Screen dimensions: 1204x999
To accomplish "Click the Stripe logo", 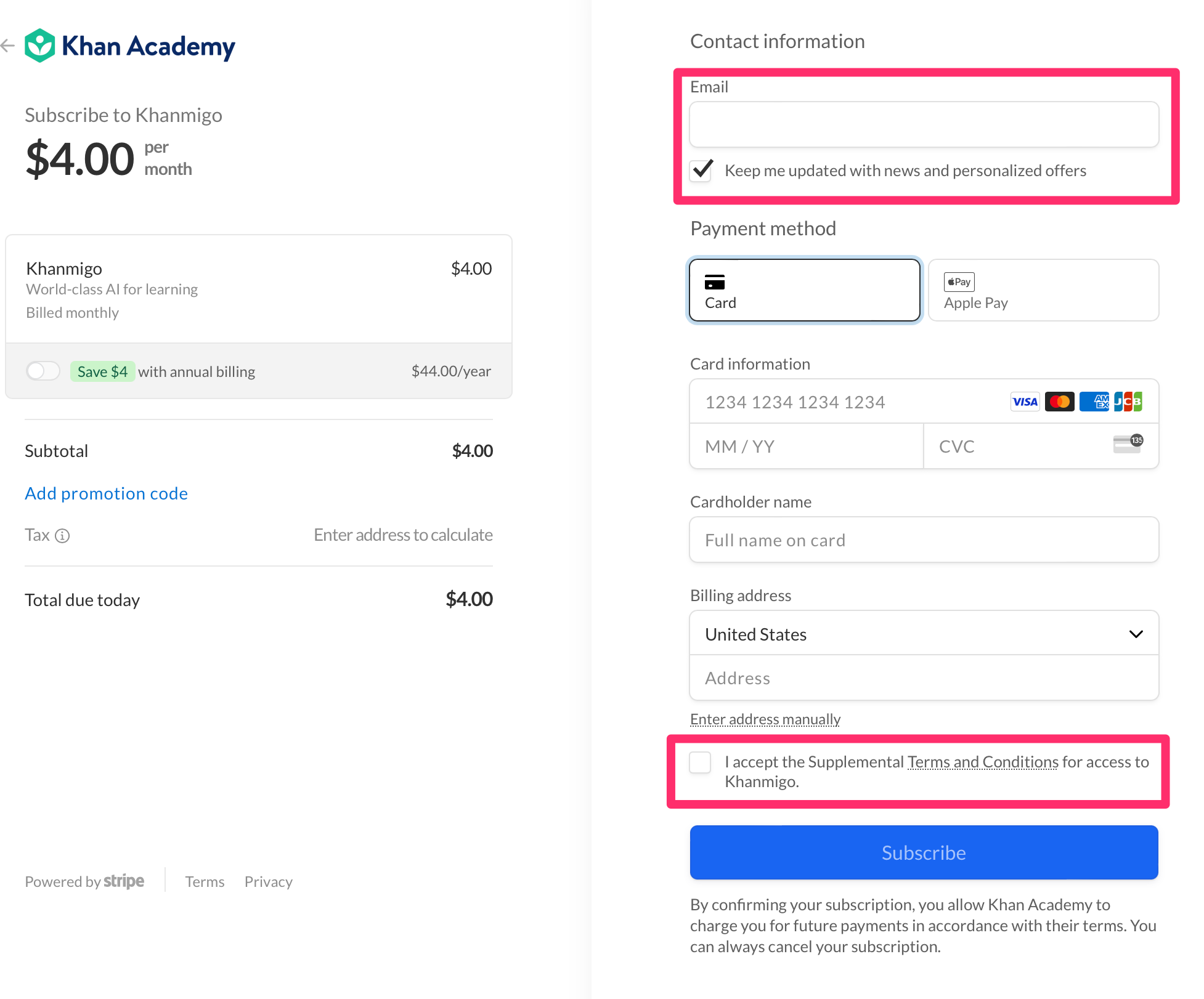I will (x=124, y=881).
